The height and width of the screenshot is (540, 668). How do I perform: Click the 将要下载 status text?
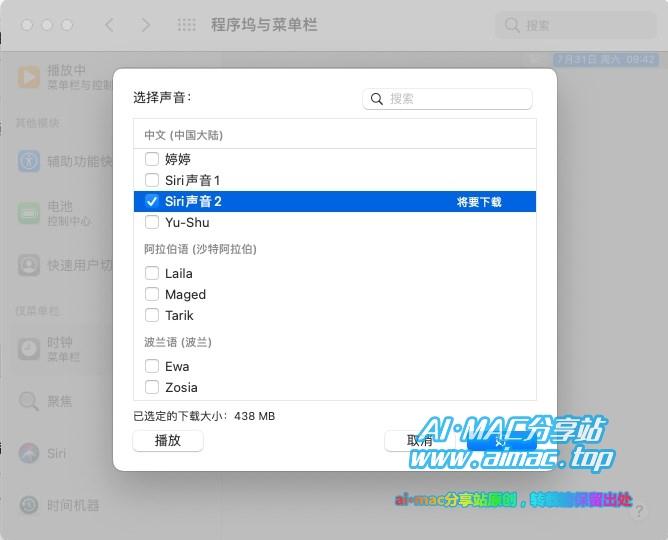click(x=479, y=202)
